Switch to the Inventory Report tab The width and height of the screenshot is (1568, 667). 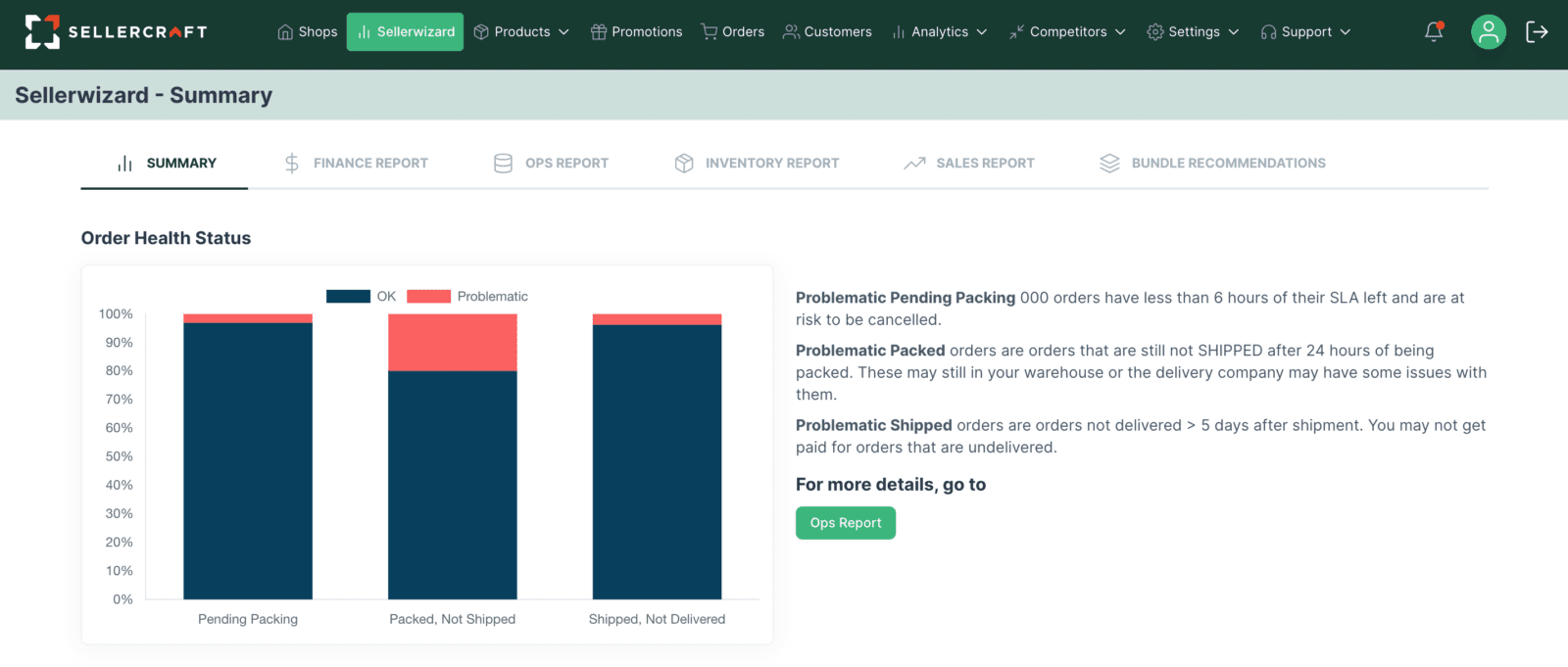[757, 164]
